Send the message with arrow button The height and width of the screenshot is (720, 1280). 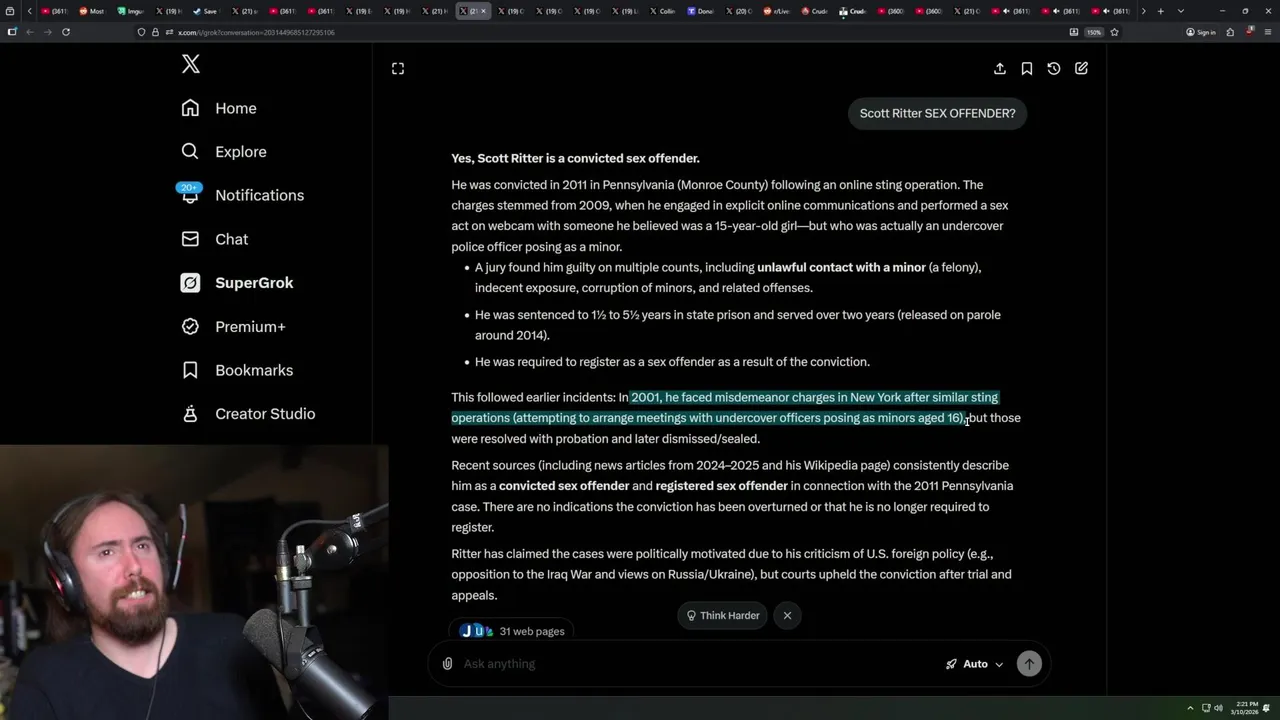1029,663
